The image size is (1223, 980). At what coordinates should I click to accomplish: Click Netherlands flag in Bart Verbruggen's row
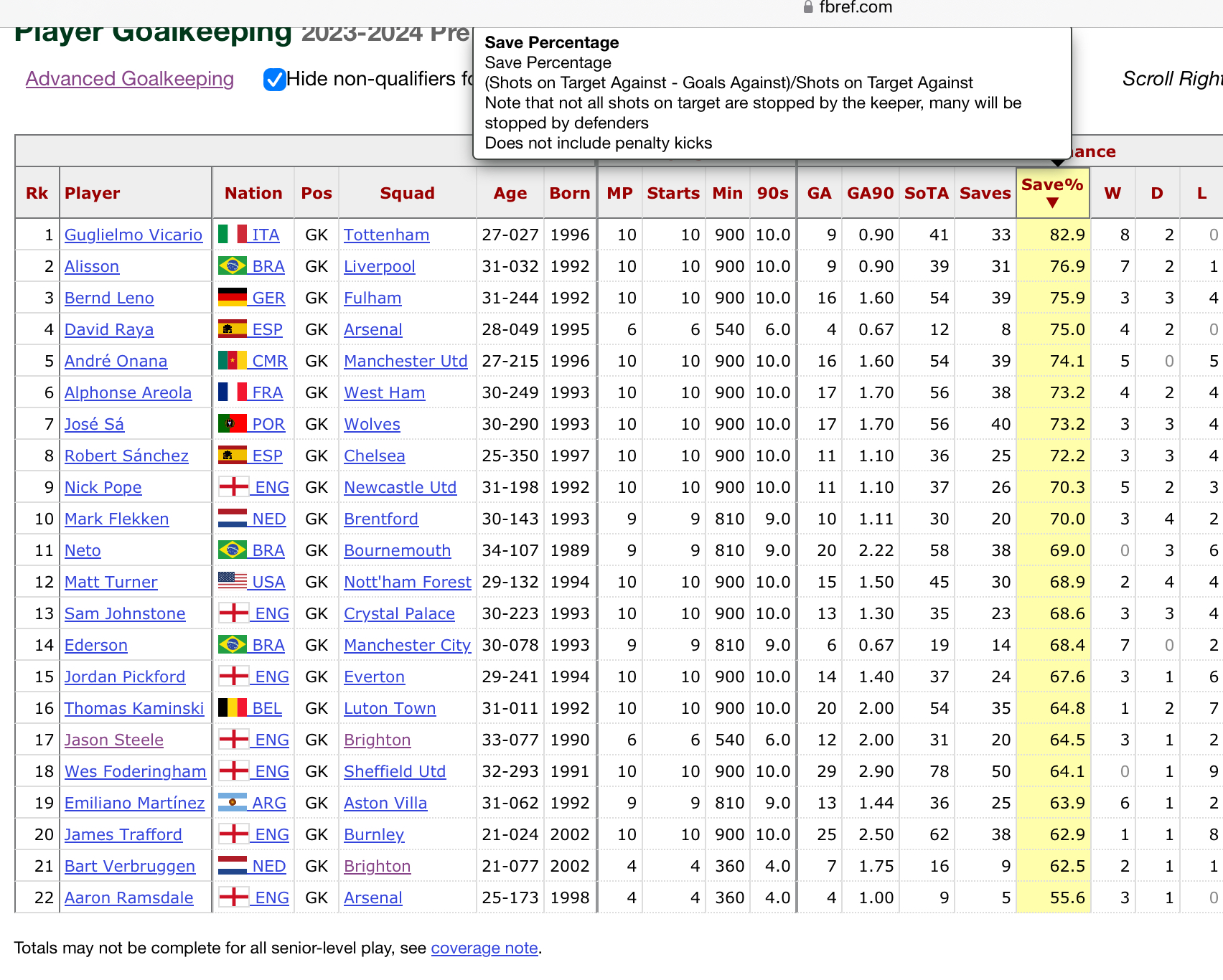[x=233, y=865]
